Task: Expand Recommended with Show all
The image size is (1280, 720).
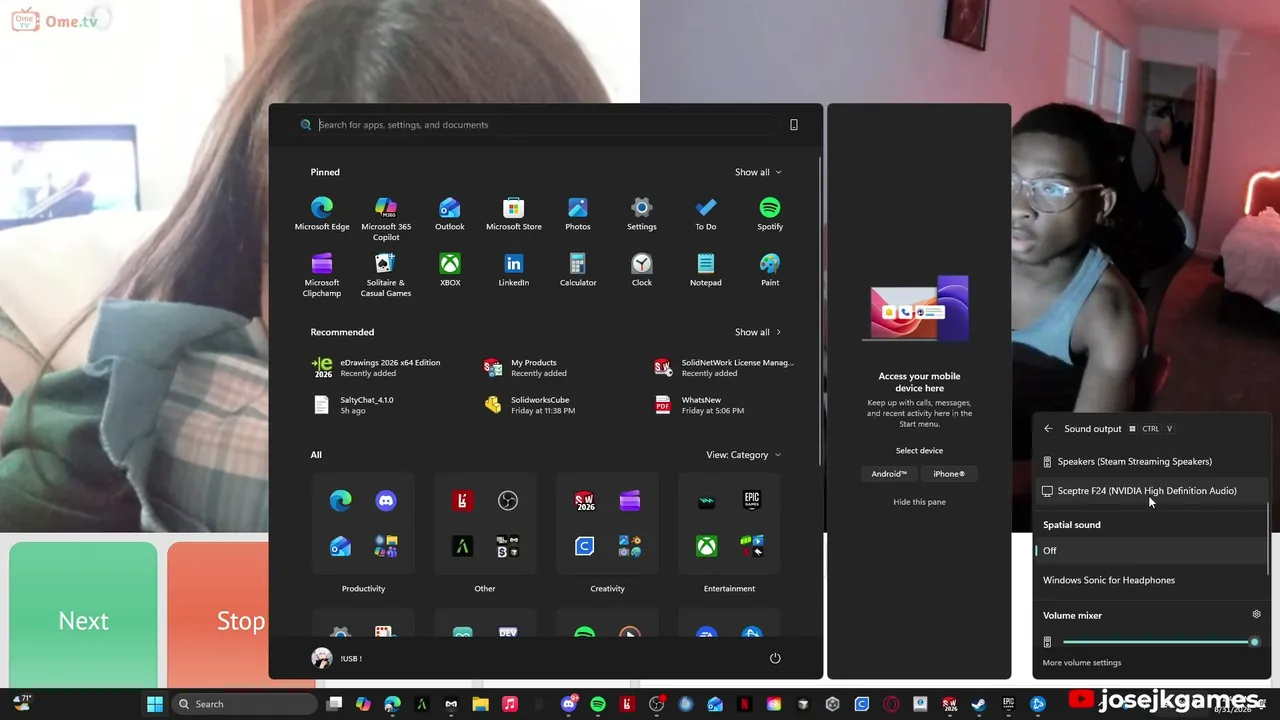Action: tap(758, 332)
